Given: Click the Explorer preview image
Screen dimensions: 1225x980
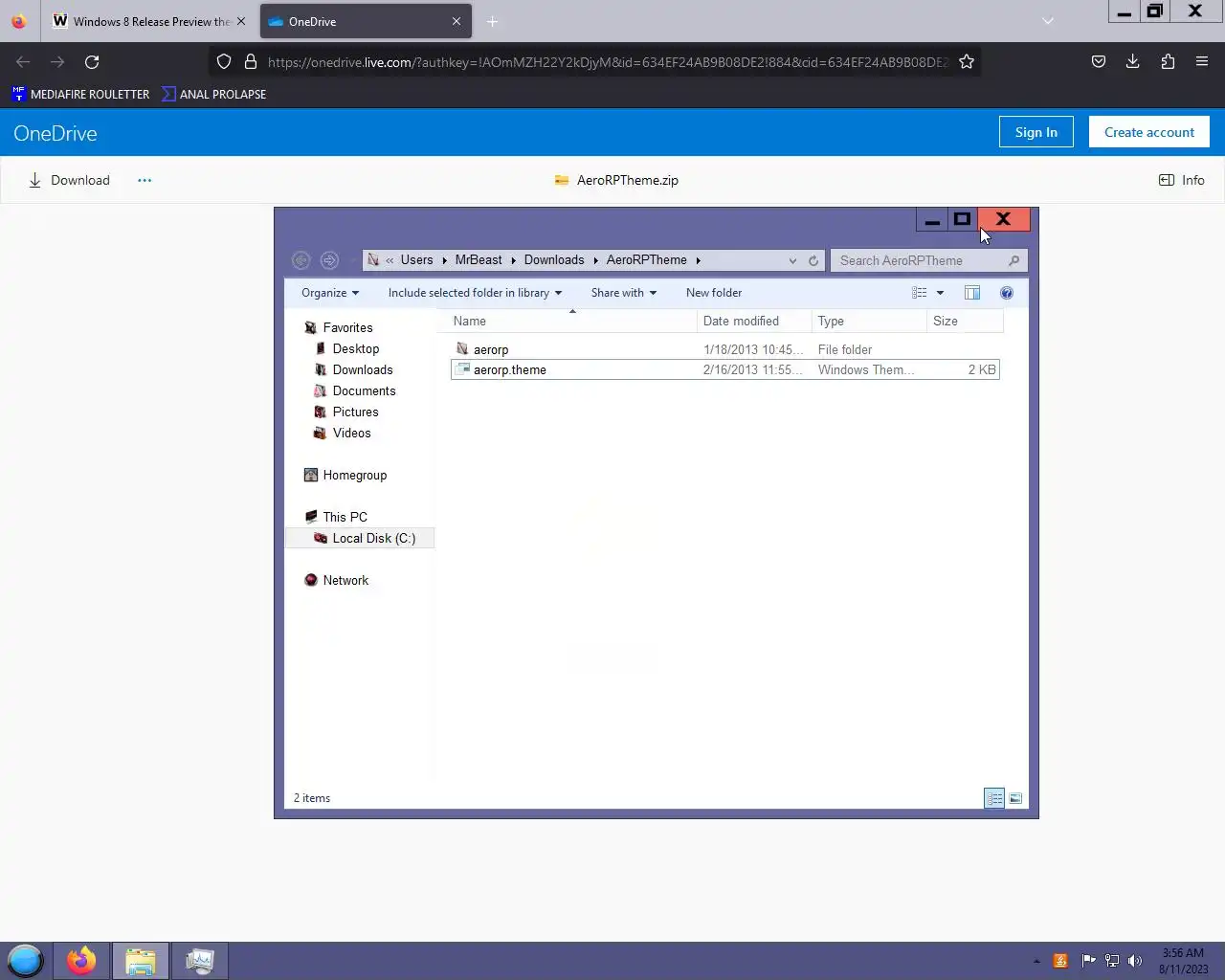Looking at the screenshot, I should [657, 513].
